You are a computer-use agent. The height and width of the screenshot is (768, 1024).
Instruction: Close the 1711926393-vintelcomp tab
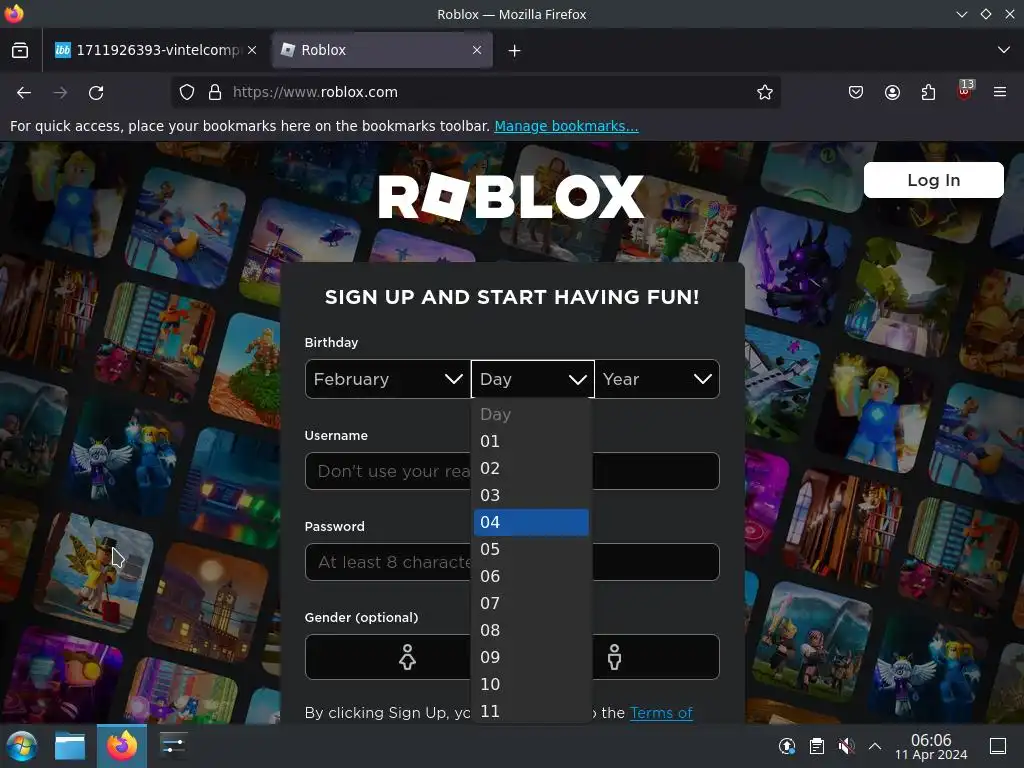point(252,50)
